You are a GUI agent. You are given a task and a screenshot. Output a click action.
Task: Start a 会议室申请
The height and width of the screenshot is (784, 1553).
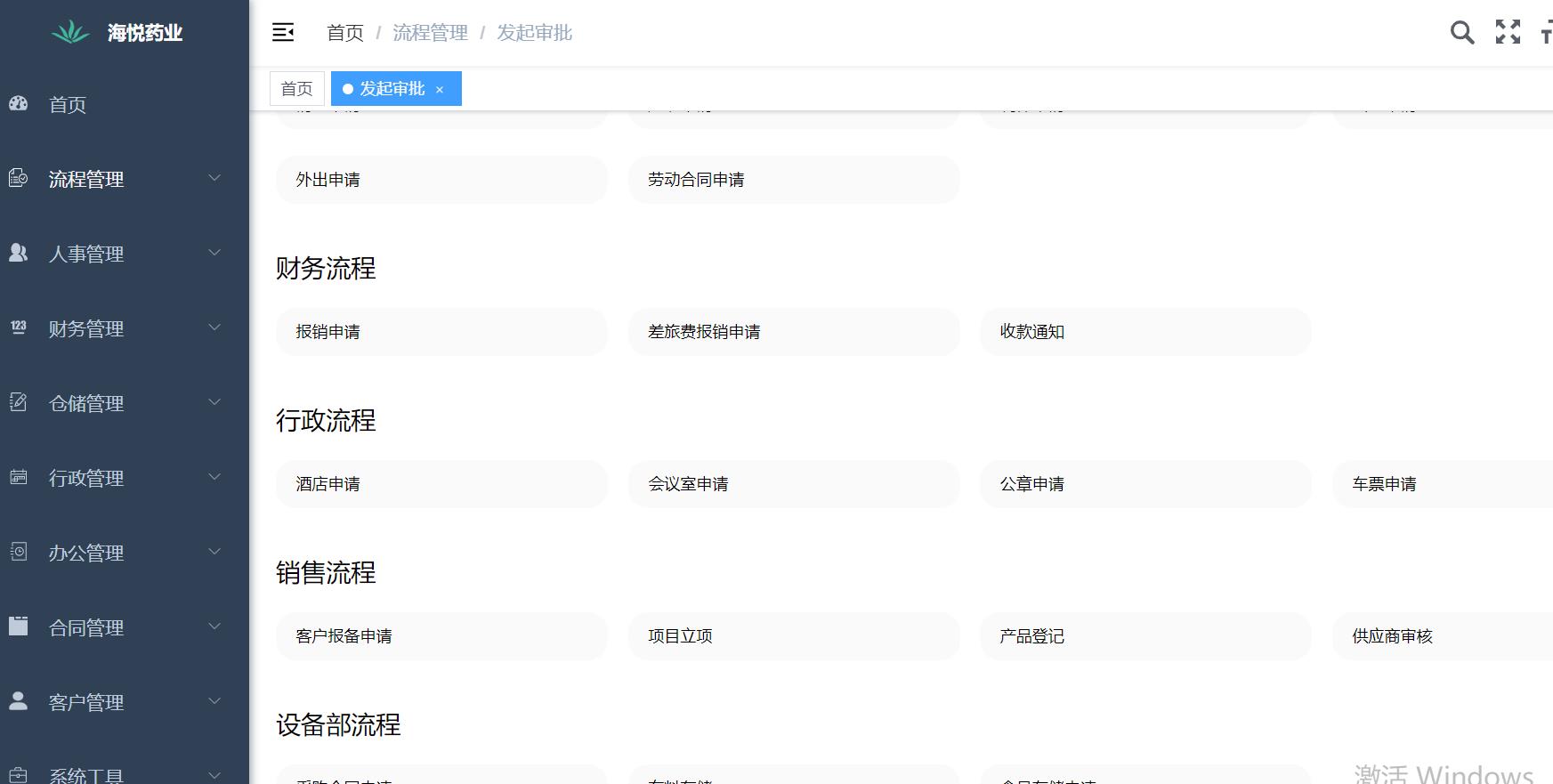[794, 484]
